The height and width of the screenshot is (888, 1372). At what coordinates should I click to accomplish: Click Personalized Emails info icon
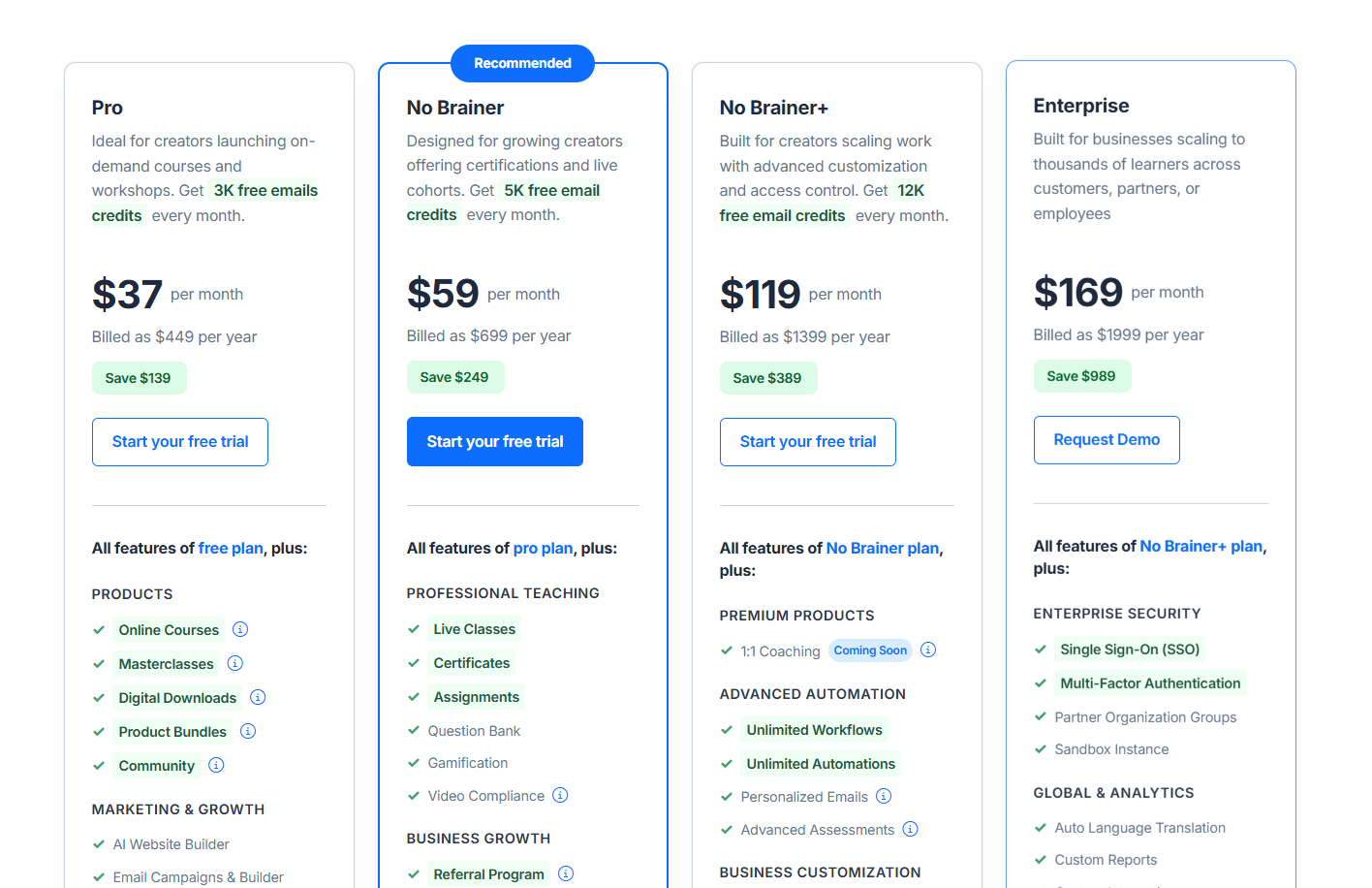884,796
